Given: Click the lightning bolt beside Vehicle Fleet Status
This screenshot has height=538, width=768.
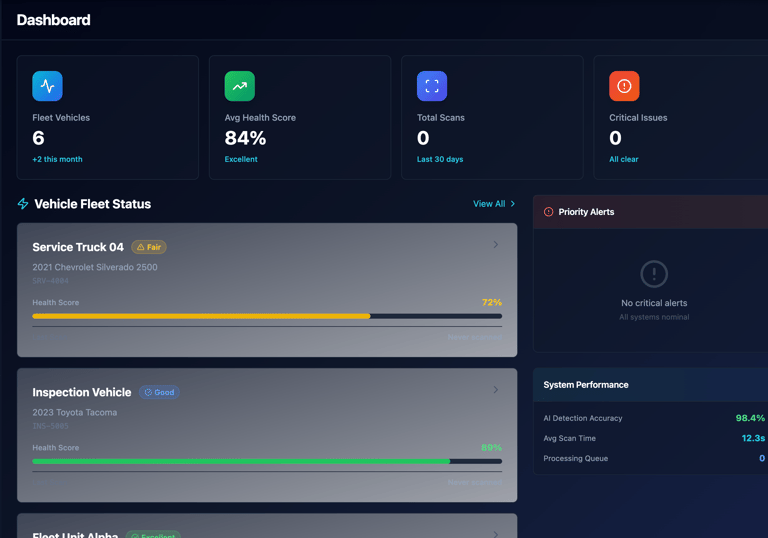Looking at the screenshot, I should click(x=23, y=204).
